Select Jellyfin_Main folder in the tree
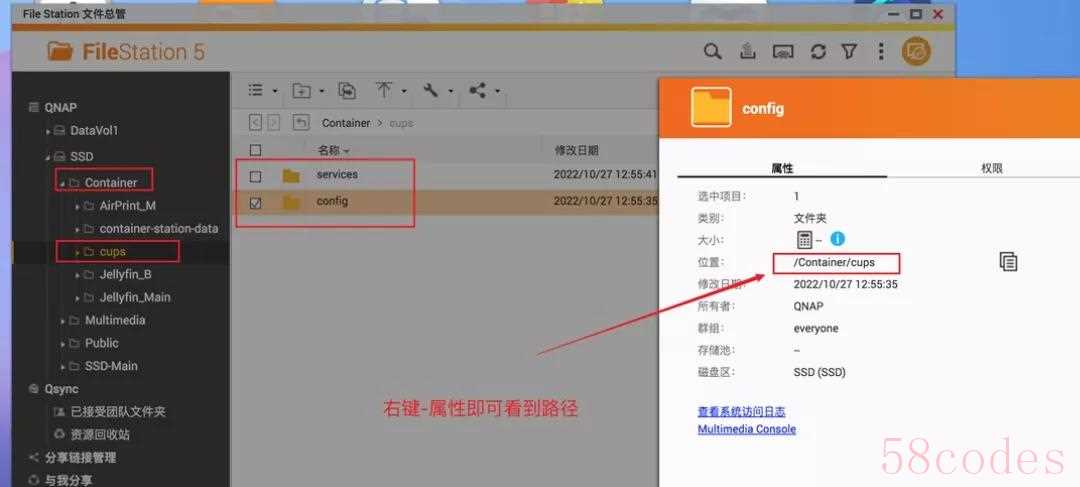Screen dimensions: 1080x487 (134, 297)
